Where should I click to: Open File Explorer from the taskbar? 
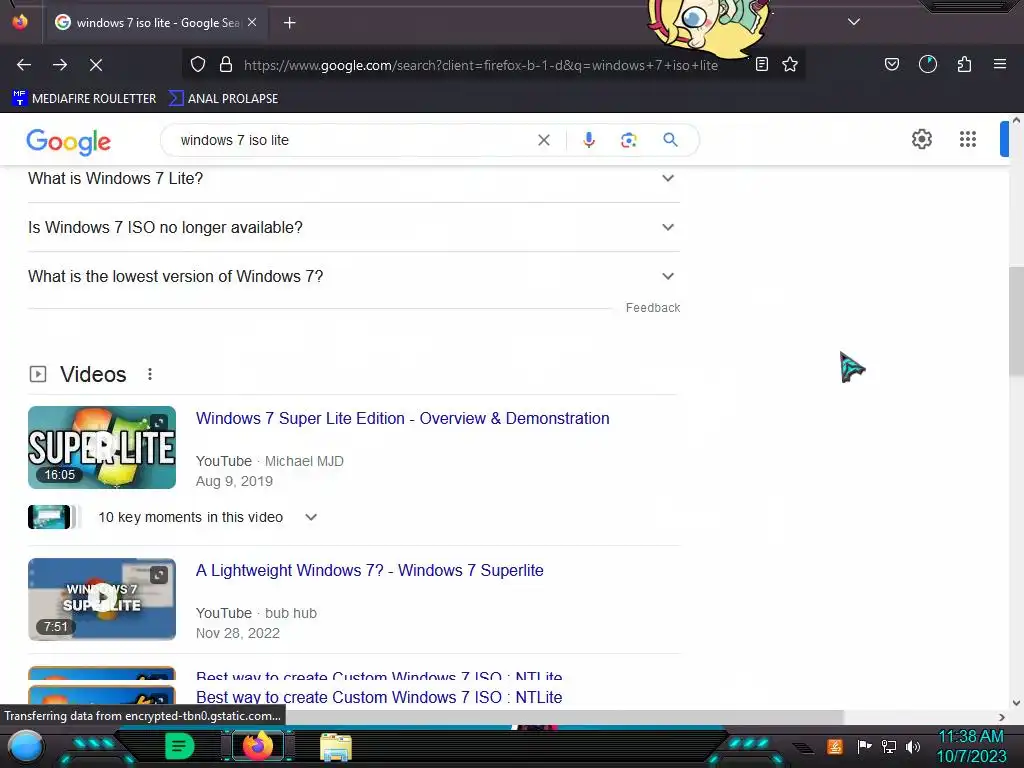(x=336, y=746)
